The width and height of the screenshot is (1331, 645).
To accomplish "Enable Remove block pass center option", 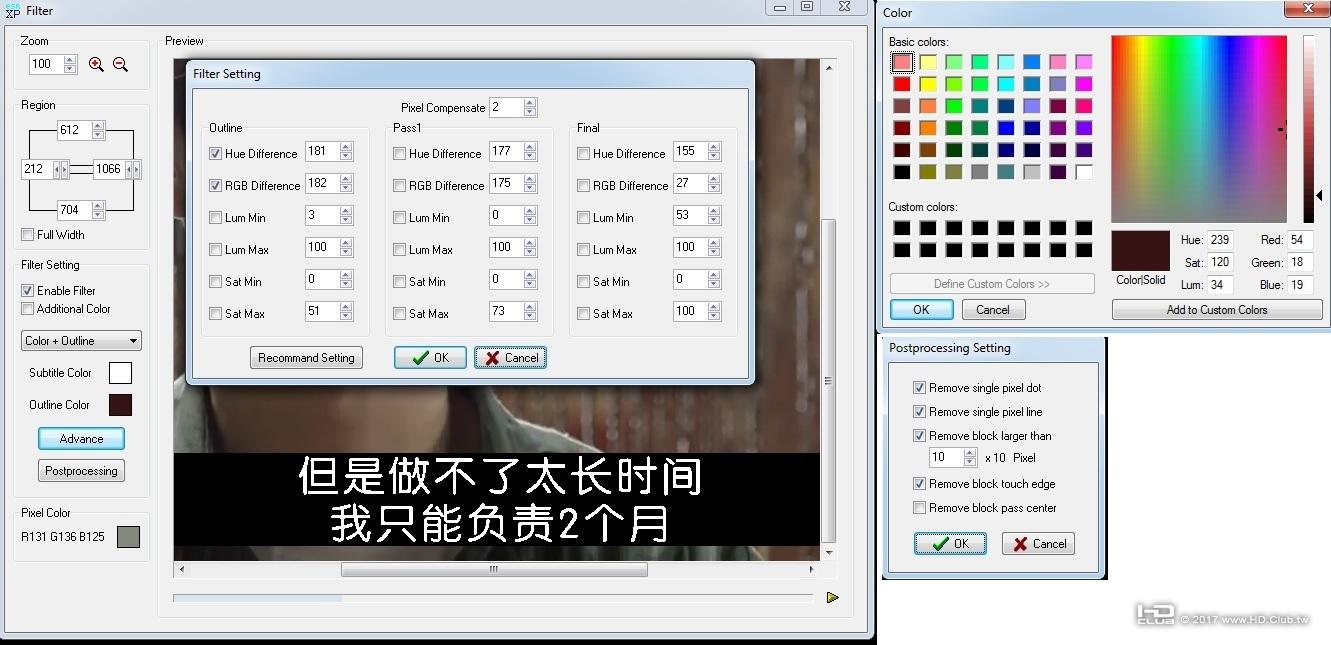I will pos(919,507).
